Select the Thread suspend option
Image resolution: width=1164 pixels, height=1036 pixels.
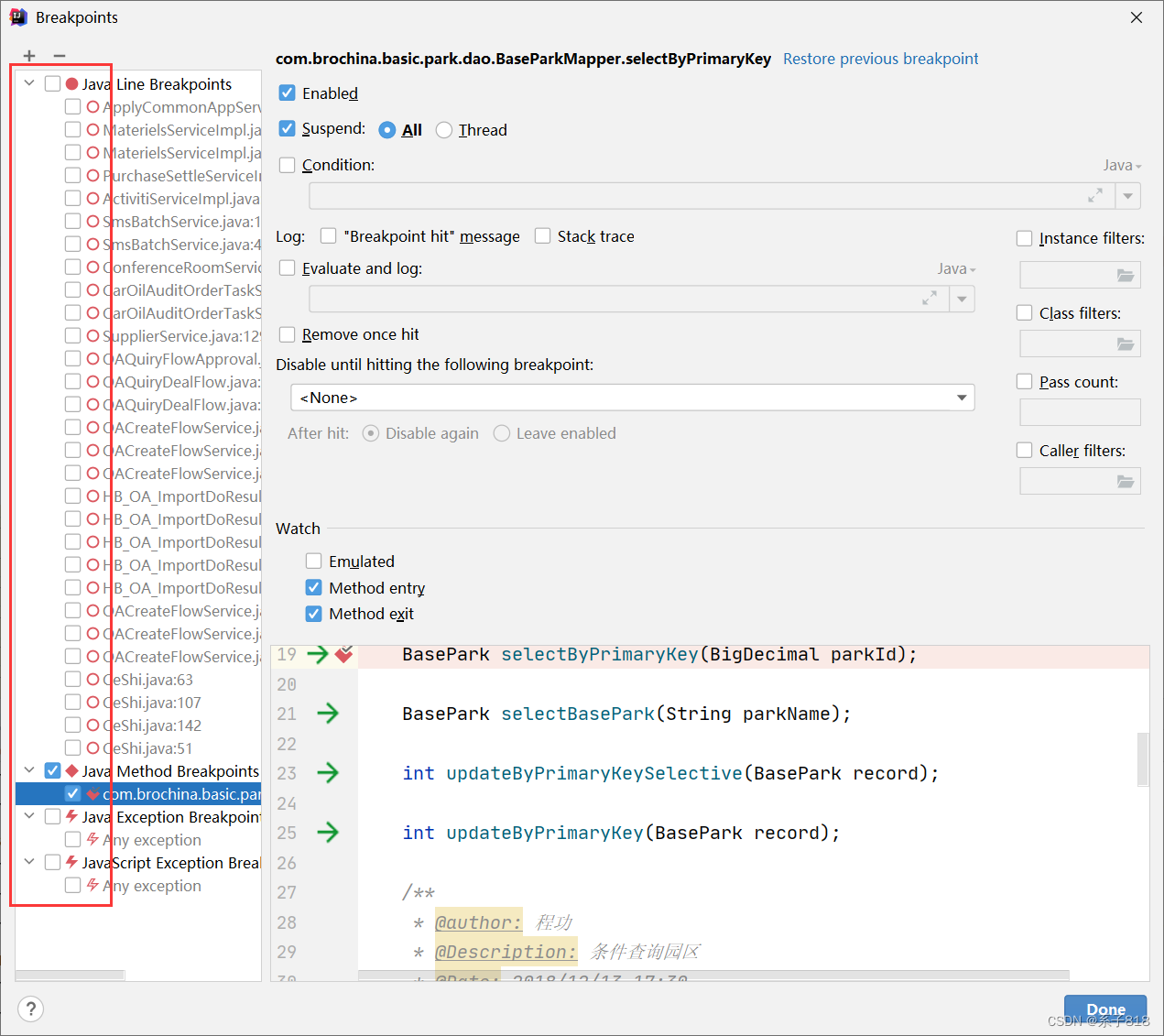tap(444, 130)
